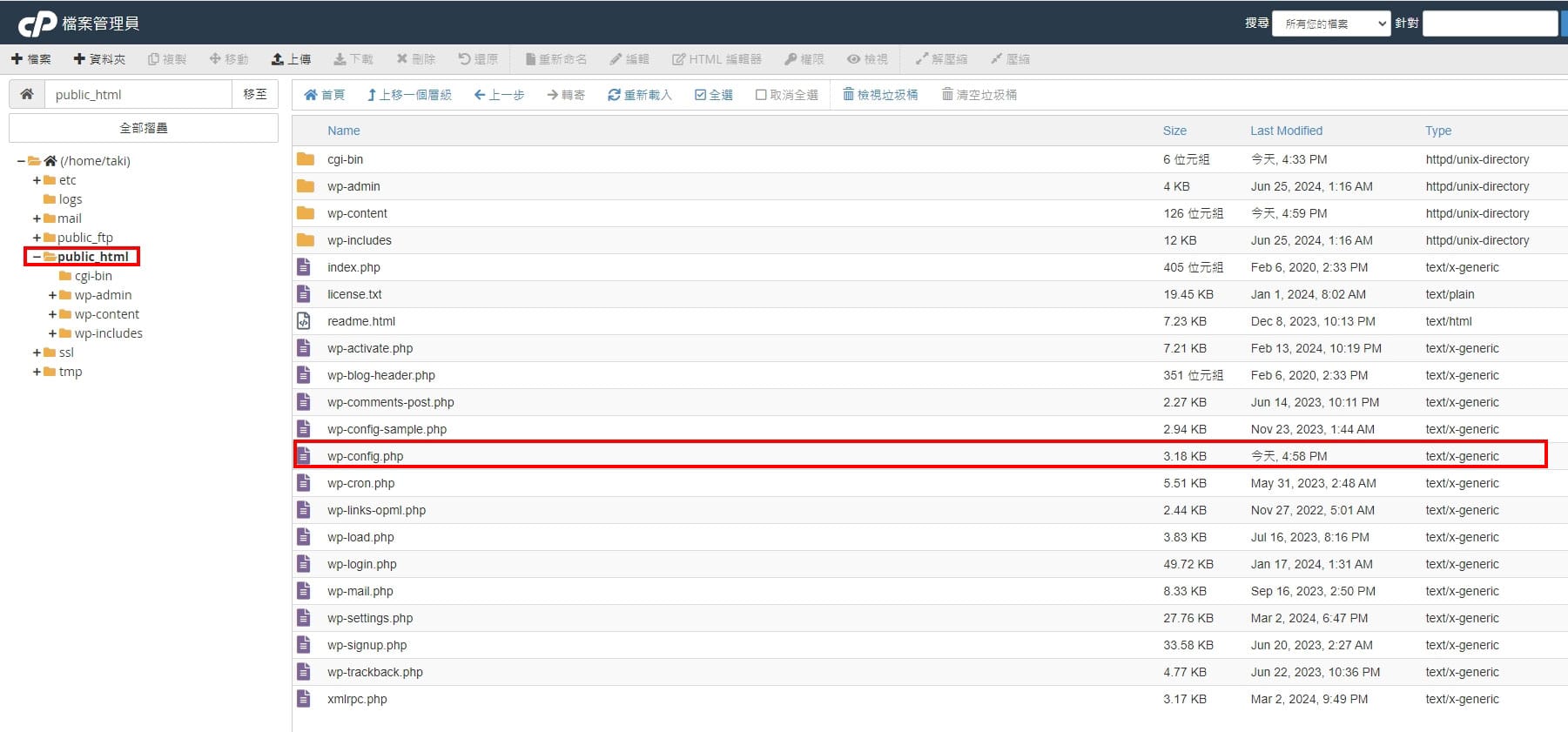Open the 所有您的檔案 search scope dropdown
1568x732 pixels.
click(1331, 24)
